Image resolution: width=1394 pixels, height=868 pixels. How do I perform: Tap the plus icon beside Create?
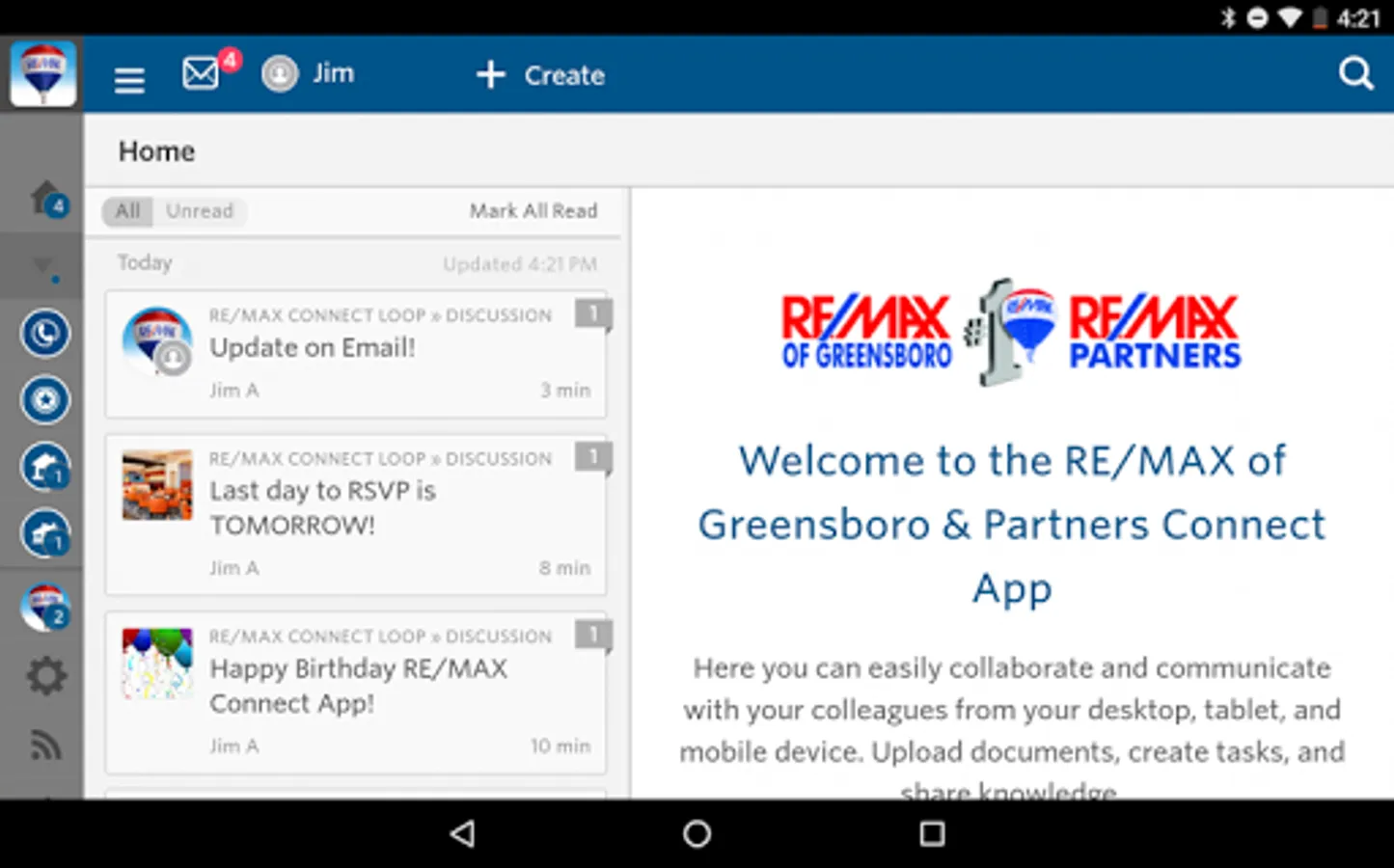tap(491, 74)
